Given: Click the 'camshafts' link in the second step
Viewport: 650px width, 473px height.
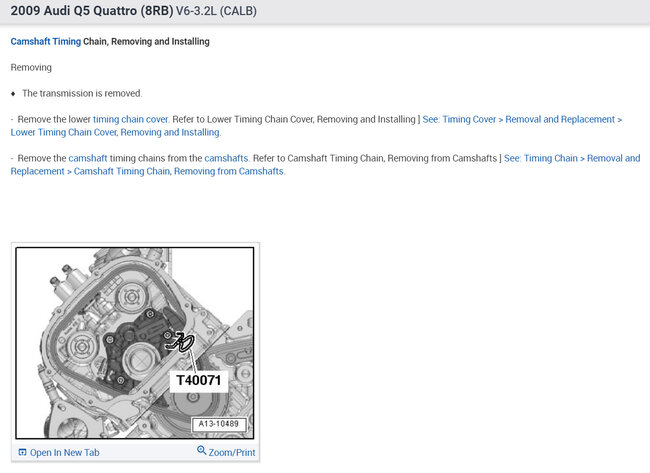Looking at the screenshot, I should tap(226, 158).
